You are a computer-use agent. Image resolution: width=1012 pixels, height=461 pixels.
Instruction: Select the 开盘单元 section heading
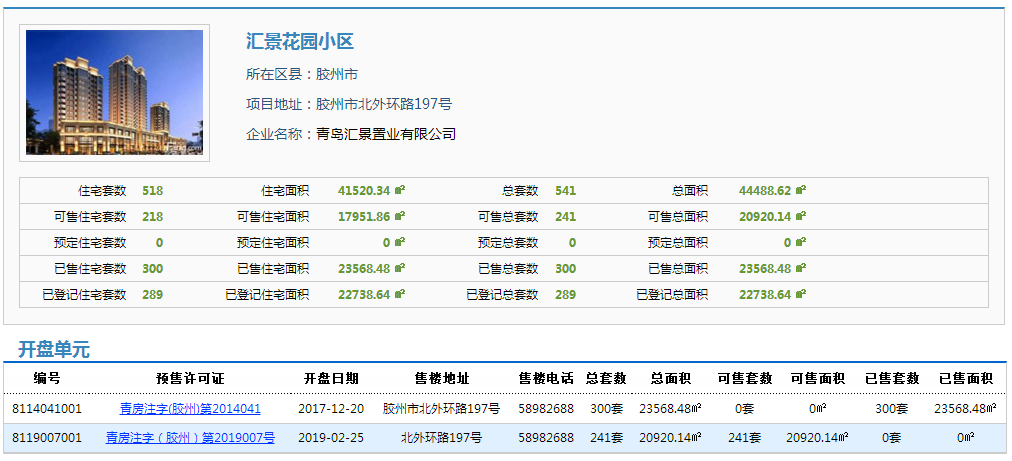click(54, 350)
